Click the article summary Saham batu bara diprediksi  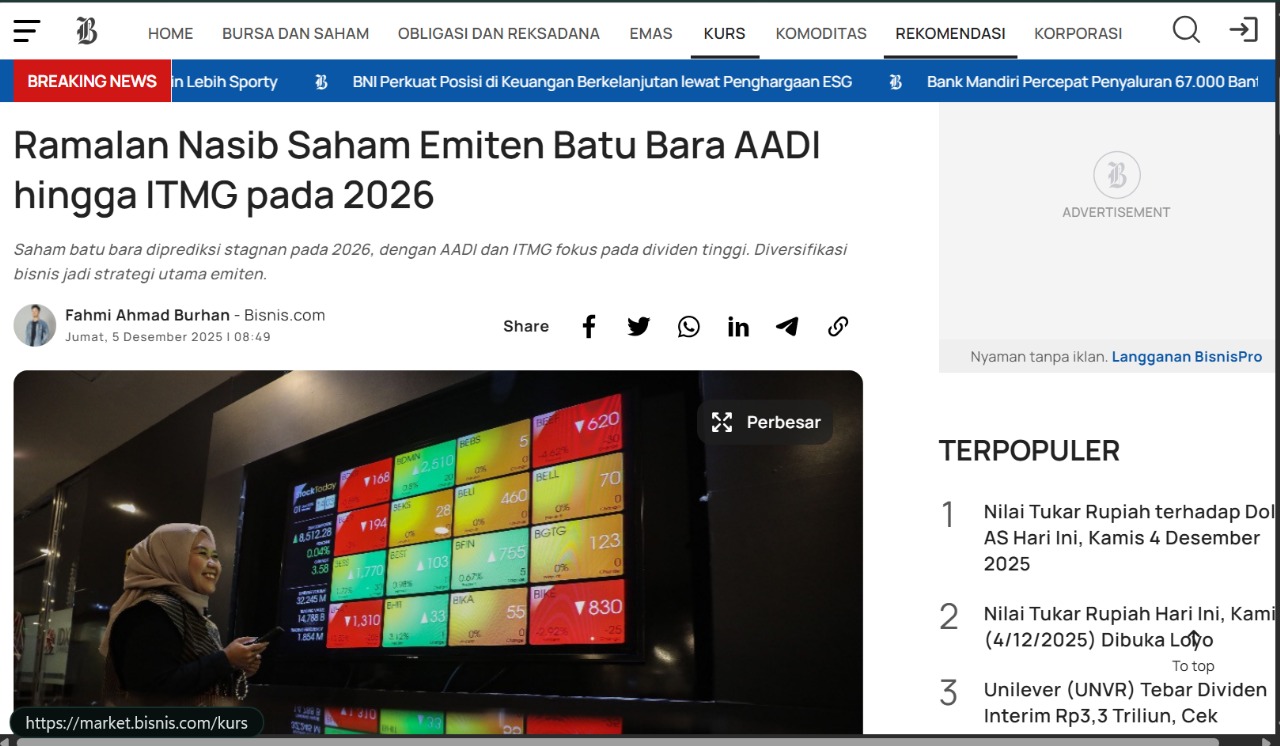(431, 261)
